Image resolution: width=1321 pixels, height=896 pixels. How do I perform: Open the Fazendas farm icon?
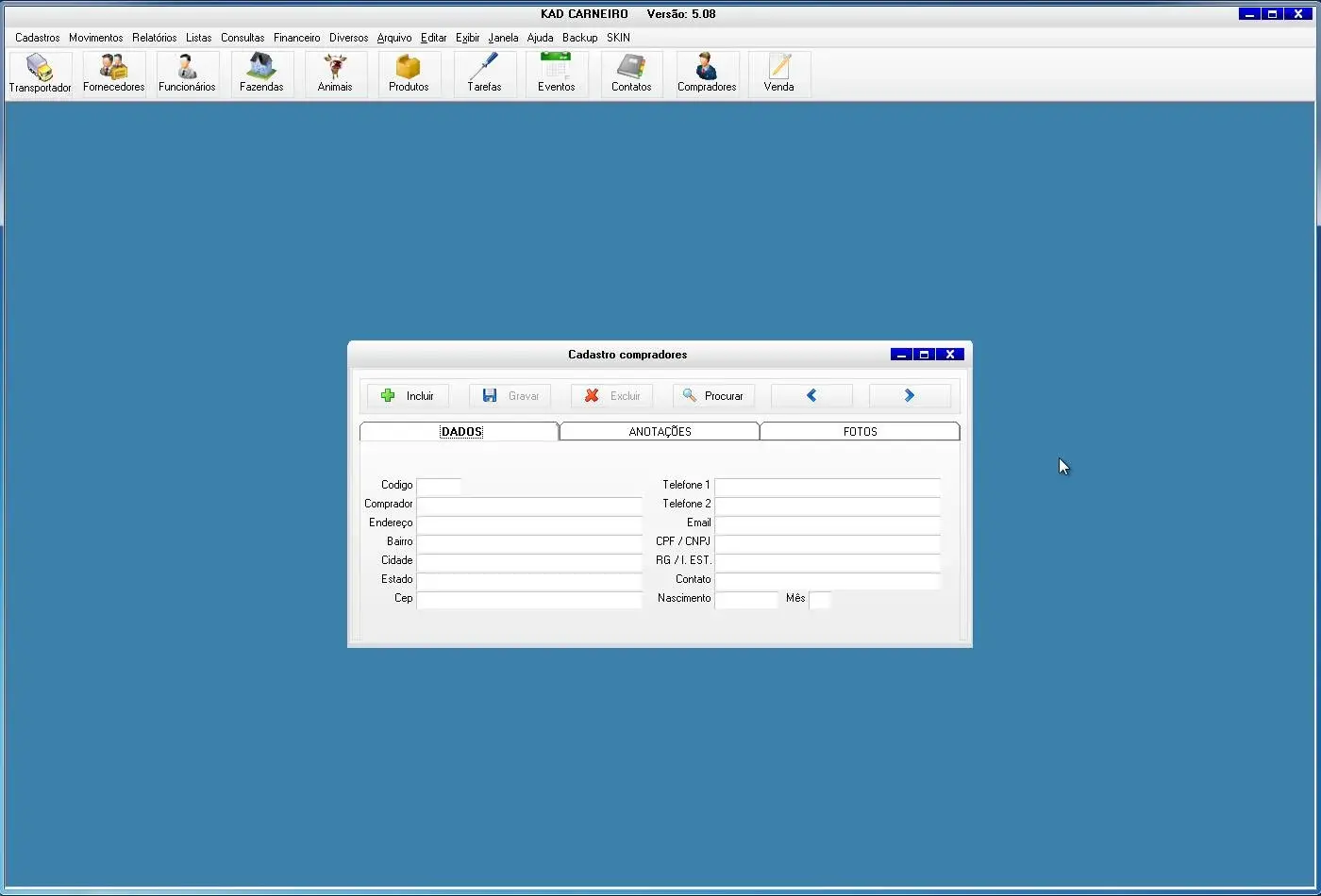tap(261, 74)
